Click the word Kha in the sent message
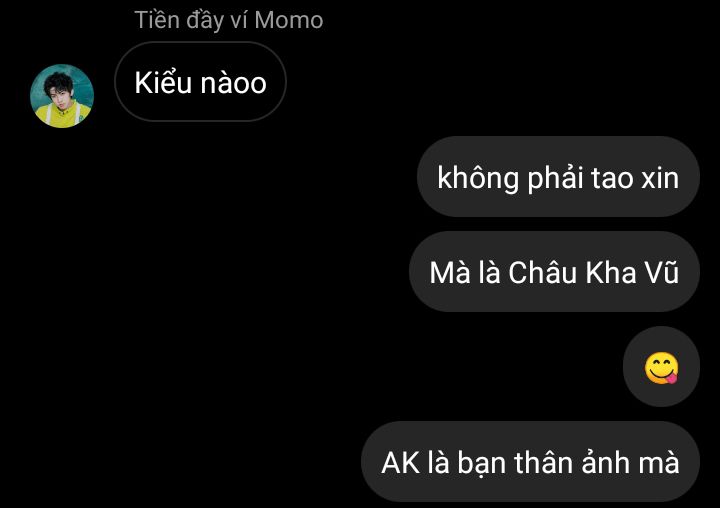The height and width of the screenshot is (508, 720). click(611, 272)
